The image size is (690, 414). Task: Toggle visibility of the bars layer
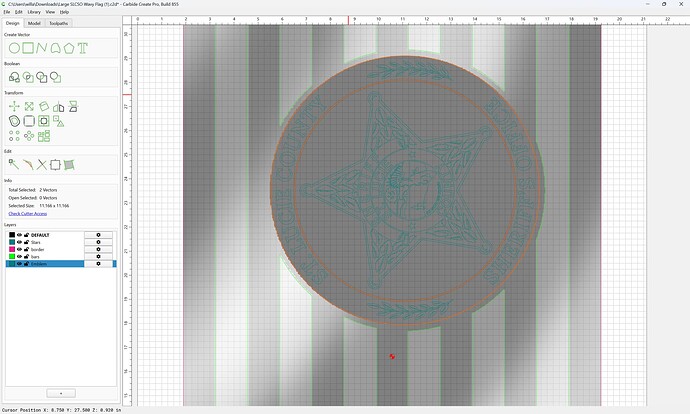click(19, 256)
